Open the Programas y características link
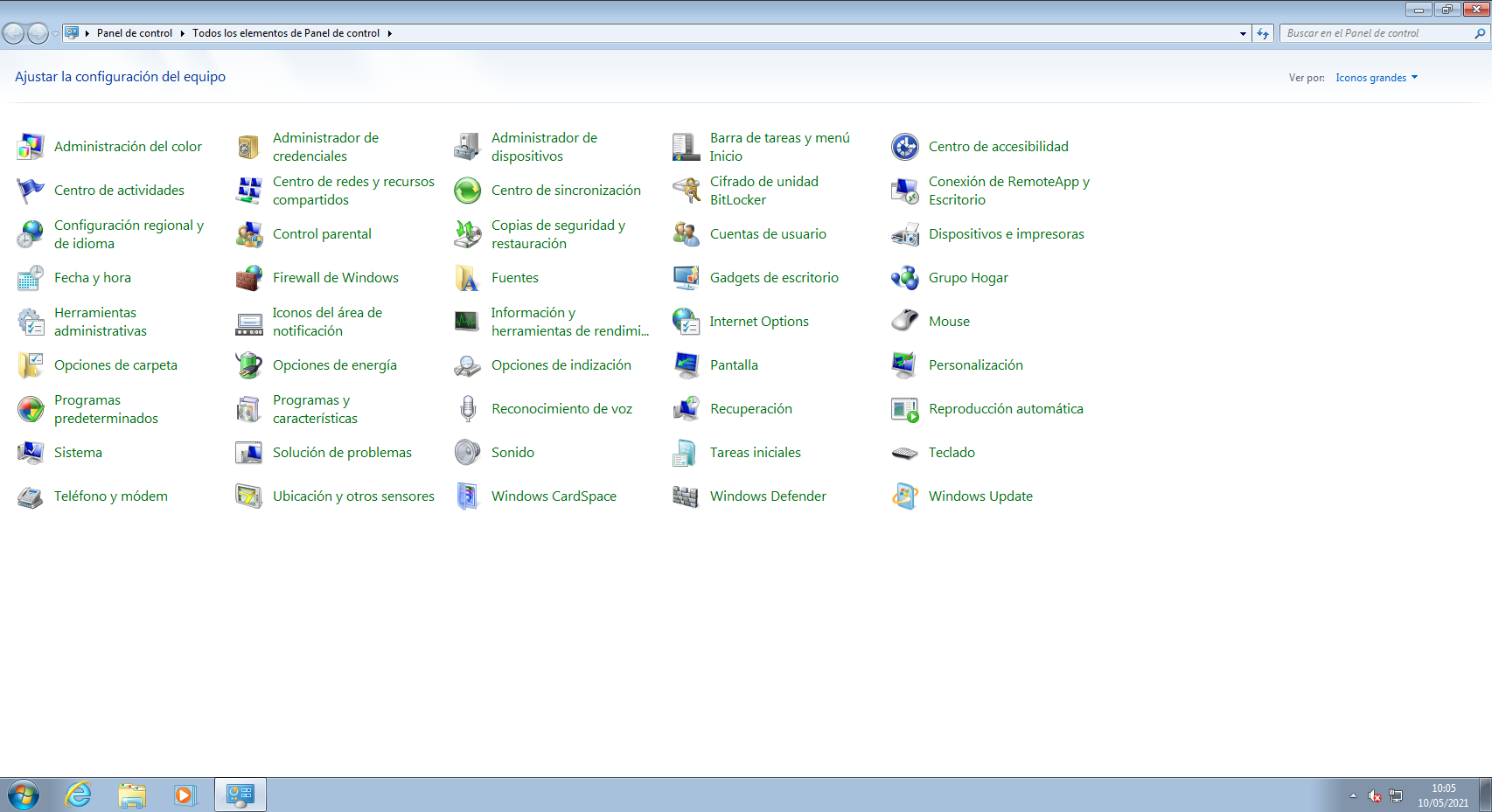This screenshot has width=1492, height=812. 315,409
